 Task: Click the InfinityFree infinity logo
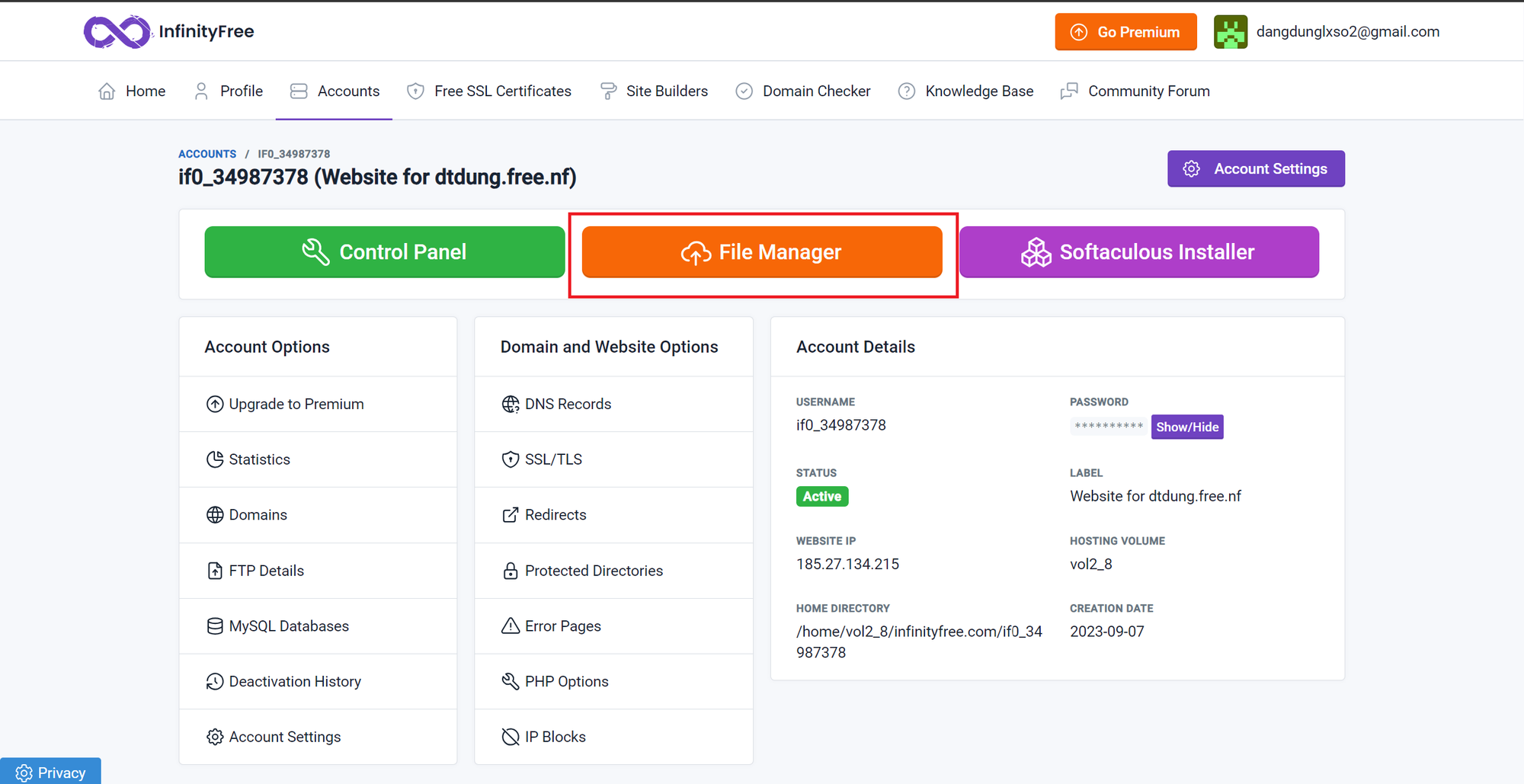[117, 31]
